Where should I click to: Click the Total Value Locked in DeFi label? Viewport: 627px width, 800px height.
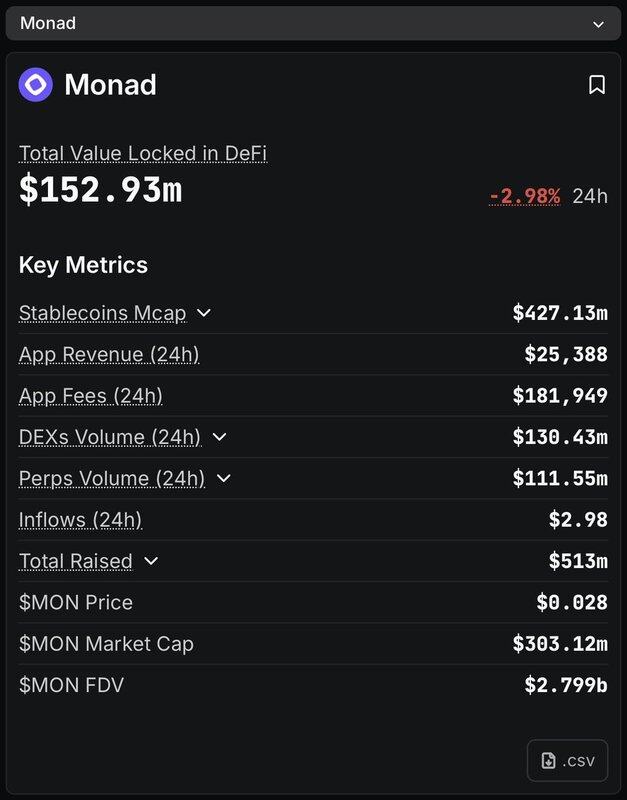[x=143, y=153]
